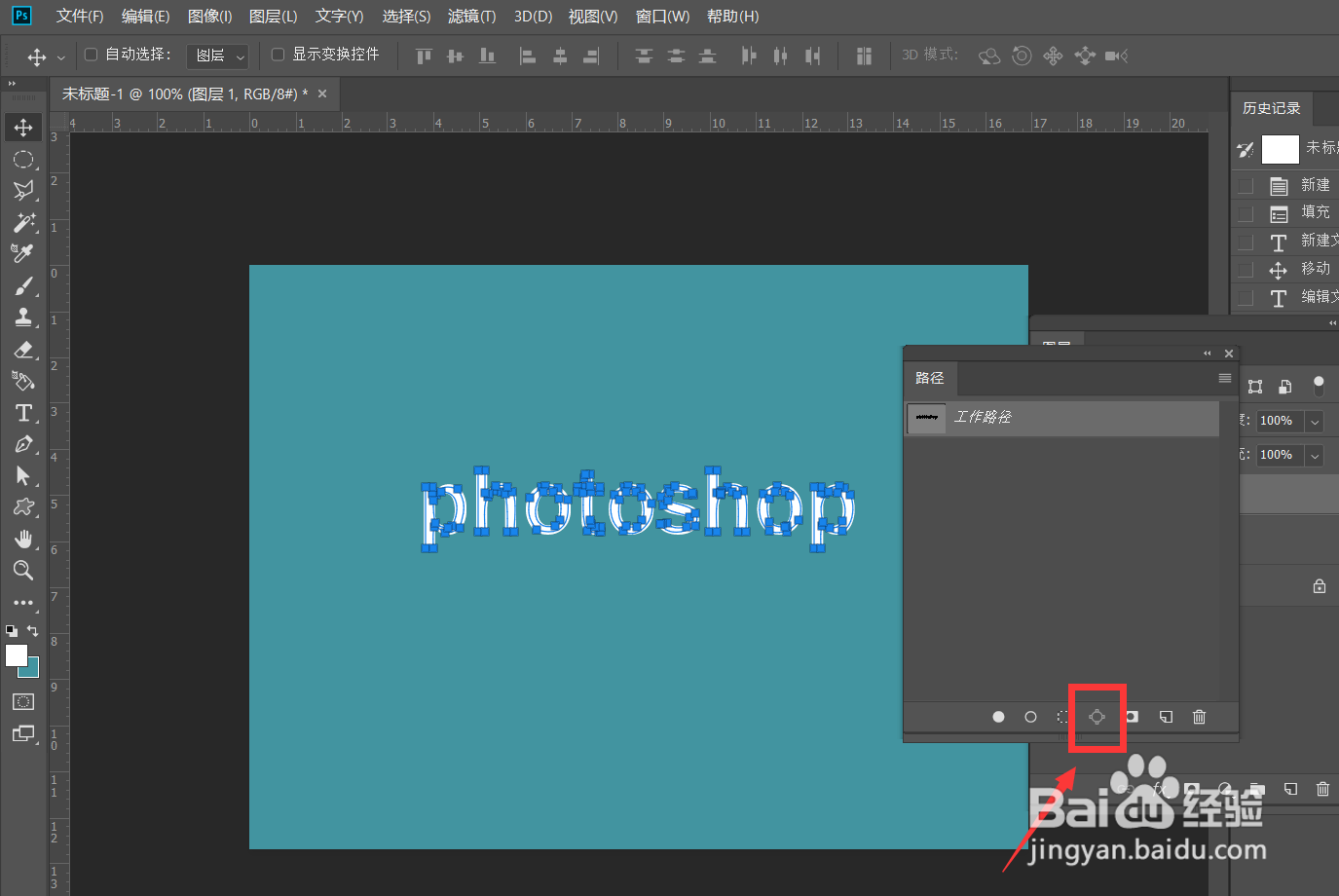Click the auto-align layers icon
This screenshot has height=896, width=1339.
pos(864,56)
